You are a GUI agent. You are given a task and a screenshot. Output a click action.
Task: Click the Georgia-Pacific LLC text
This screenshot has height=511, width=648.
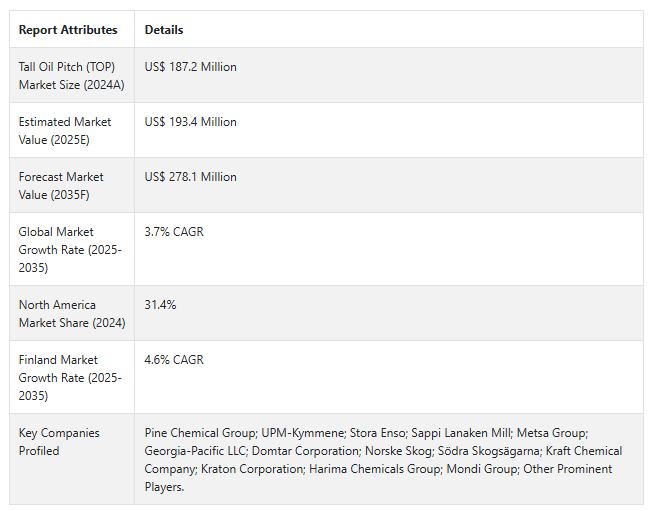coord(195,451)
